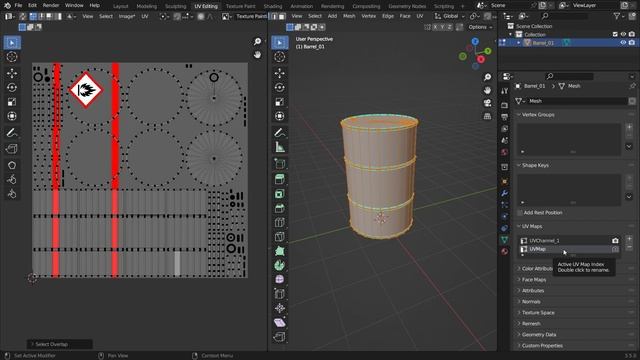Select the Annotate tool in UV editor

point(12,133)
